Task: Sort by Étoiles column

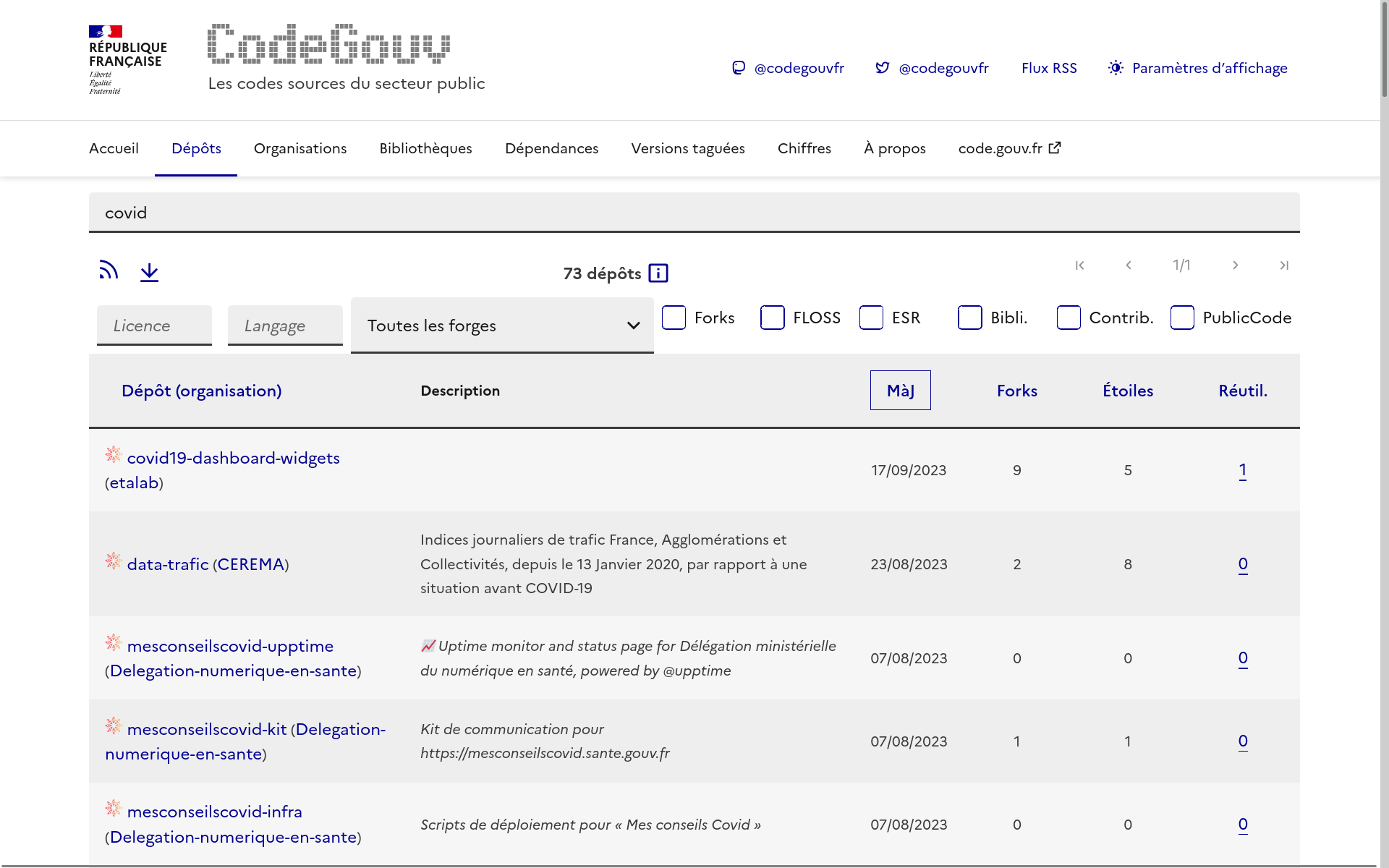Action: [1128, 391]
